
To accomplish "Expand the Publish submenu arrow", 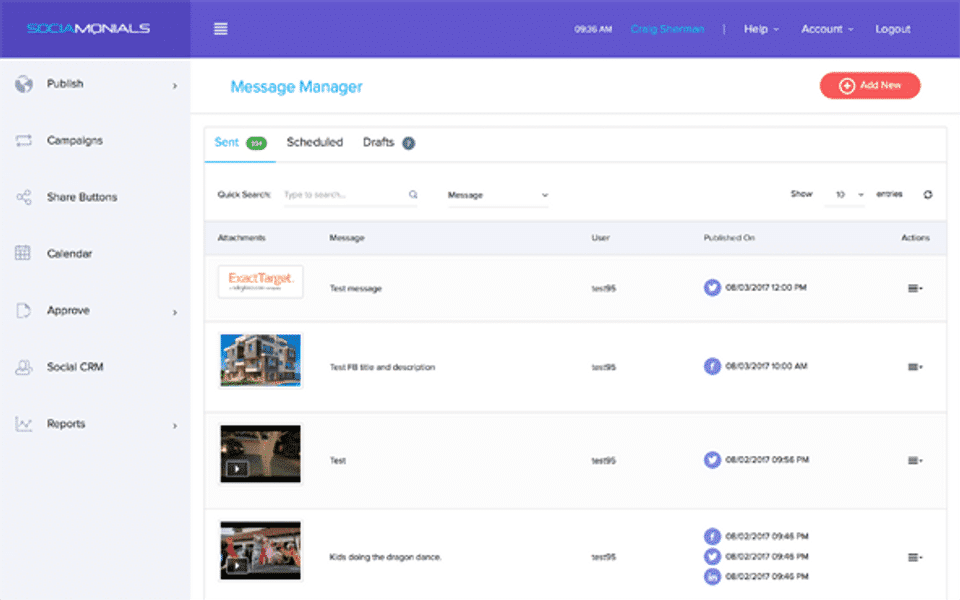I will [x=174, y=86].
